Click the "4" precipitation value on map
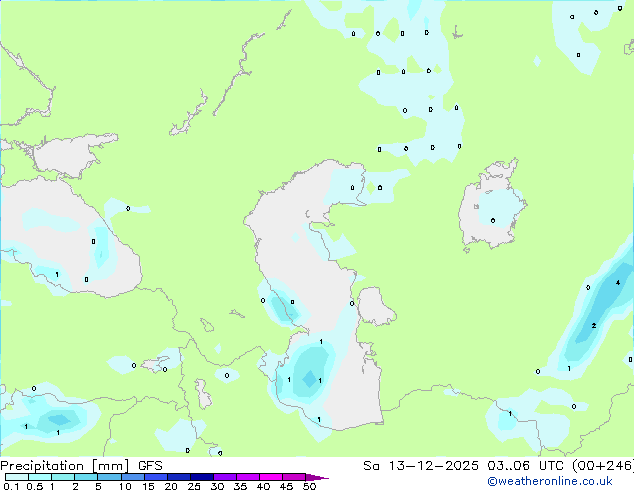The height and width of the screenshot is (490, 634). [618, 283]
